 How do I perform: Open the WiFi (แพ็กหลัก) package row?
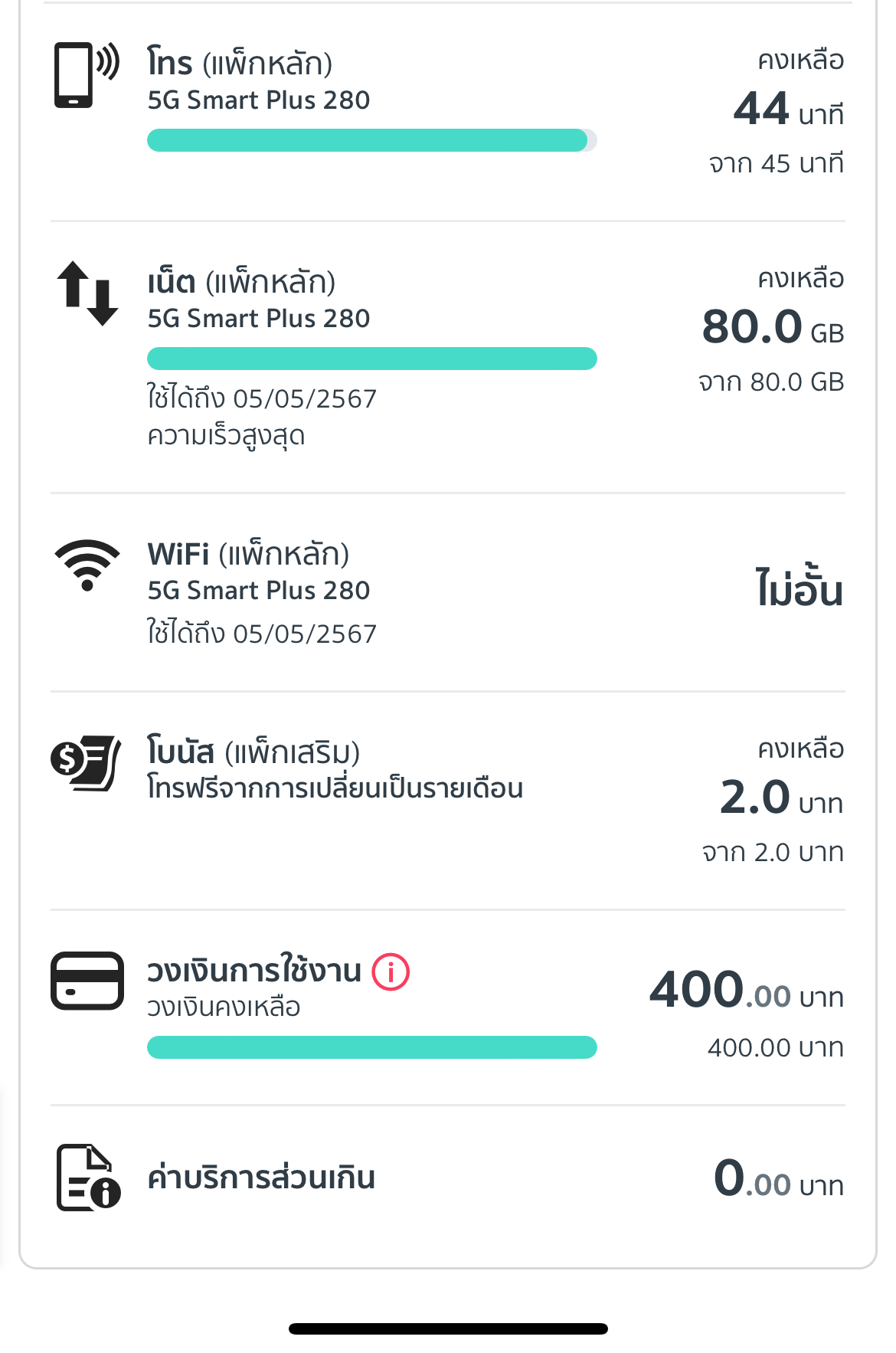[x=448, y=592]
